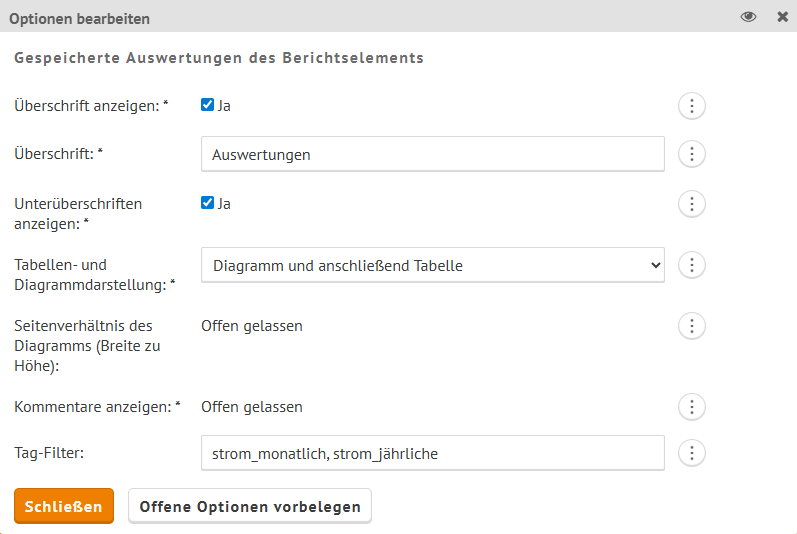Viewport: 797px width, 534px height.
Task: Open three-dot menu for Tabellen- und Diagrammdarstellung
Action: (x=692, y=265)
